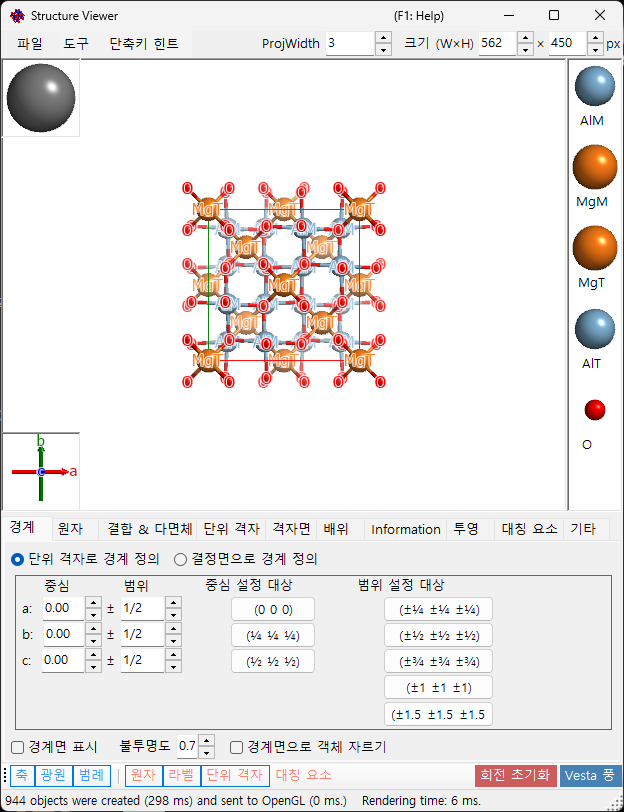The width and height of the screenshot is (624, 812).
Task: Decrease the ProjWidth value
Action: pyautogui.click(x=383, y=50)
